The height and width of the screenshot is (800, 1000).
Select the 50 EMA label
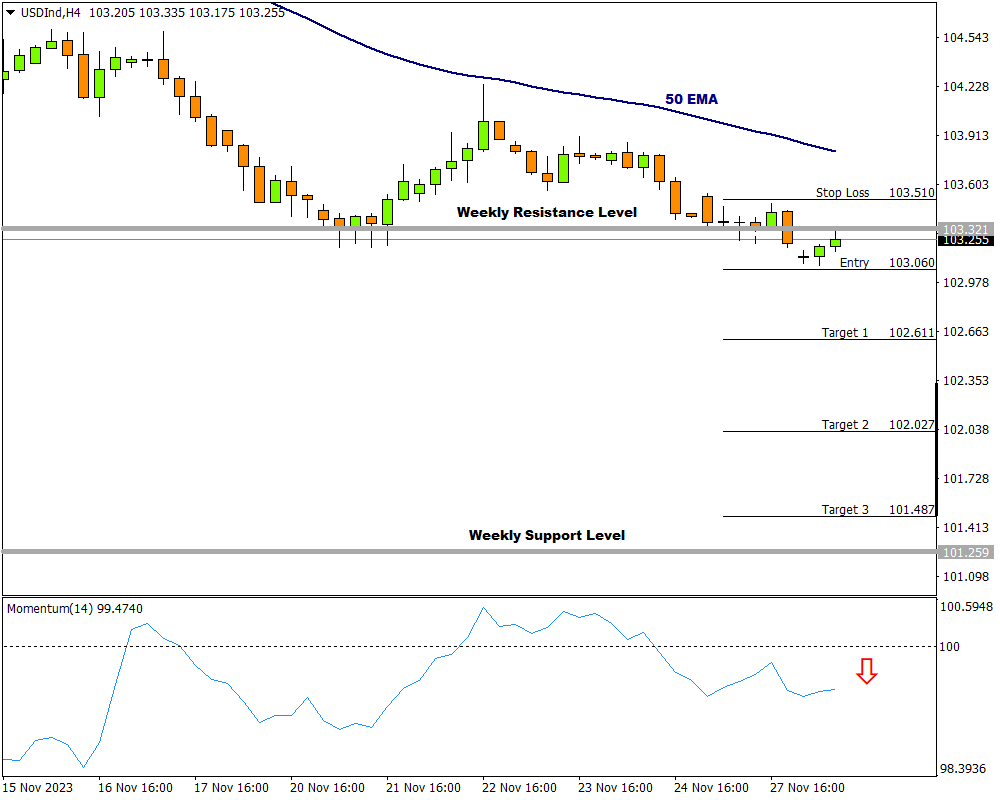[691, 99]
